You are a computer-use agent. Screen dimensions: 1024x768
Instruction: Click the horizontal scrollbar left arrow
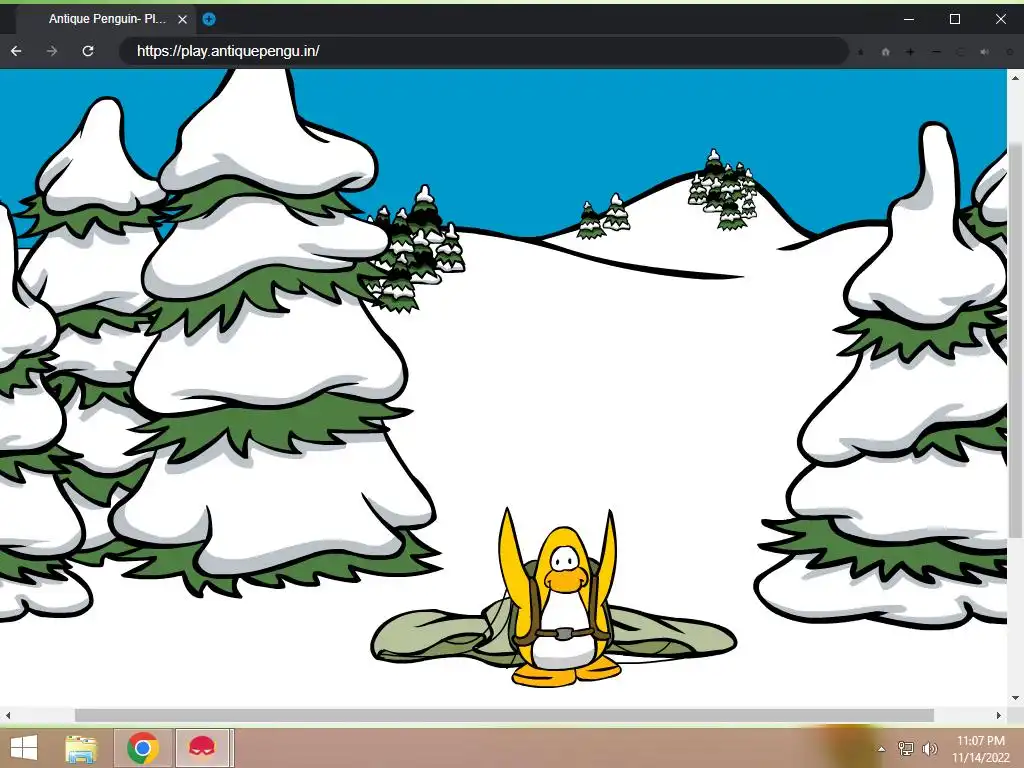click(x=7, y=715)
